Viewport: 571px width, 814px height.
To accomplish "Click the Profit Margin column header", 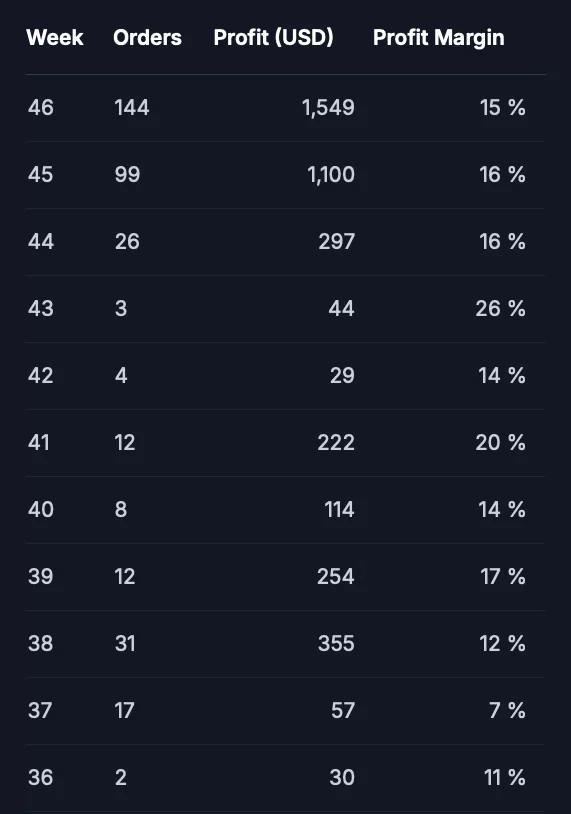I will [439, 38].
